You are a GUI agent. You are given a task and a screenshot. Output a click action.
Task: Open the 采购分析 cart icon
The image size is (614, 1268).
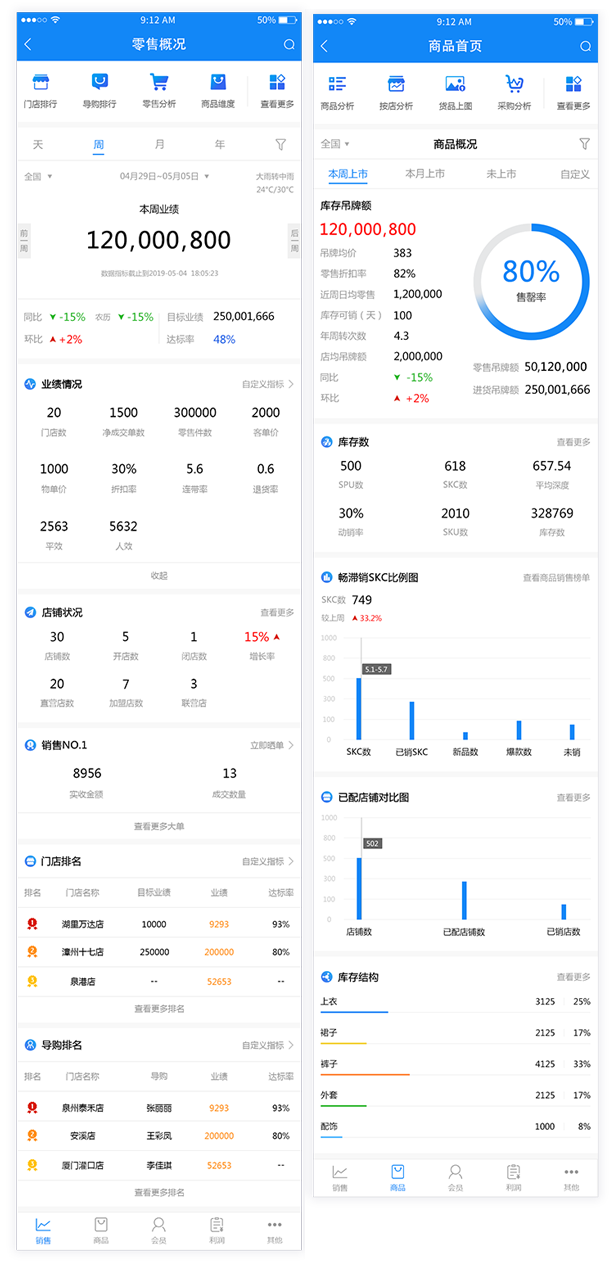(514, 84)
